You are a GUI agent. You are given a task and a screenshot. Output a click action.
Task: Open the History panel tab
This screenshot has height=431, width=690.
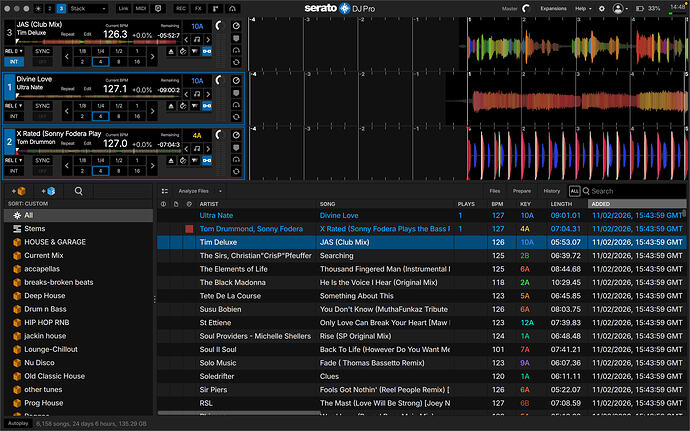click(552, 191)
